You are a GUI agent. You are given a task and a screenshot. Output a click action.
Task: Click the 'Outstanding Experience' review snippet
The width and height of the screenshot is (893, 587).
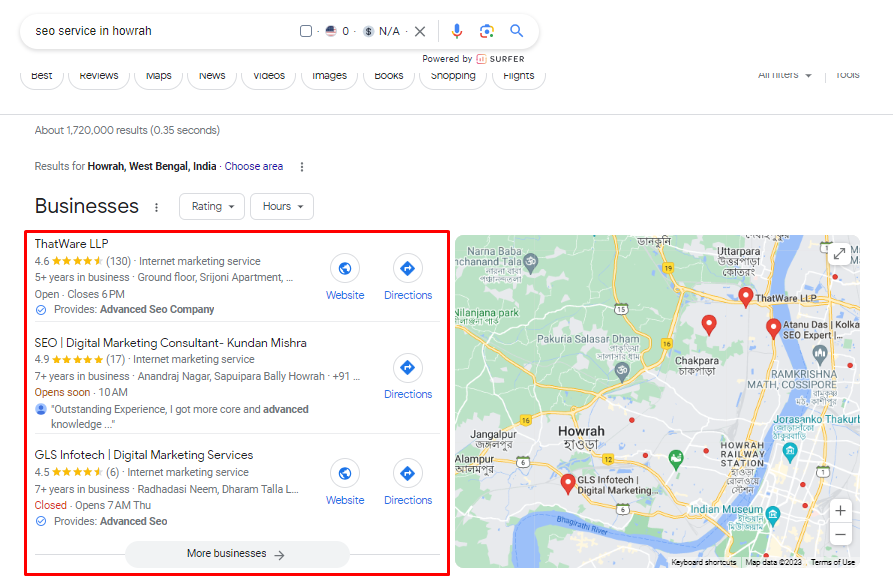[180, 416]
